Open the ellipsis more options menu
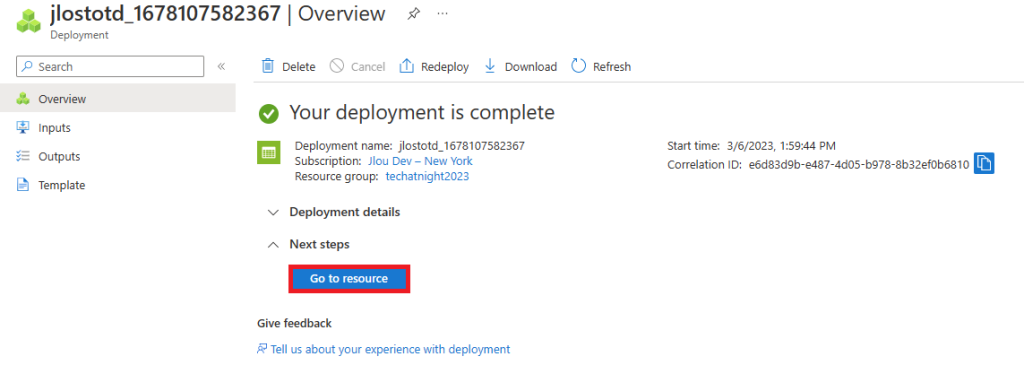The image size is (1024, 365). click(x=442, y=14)
